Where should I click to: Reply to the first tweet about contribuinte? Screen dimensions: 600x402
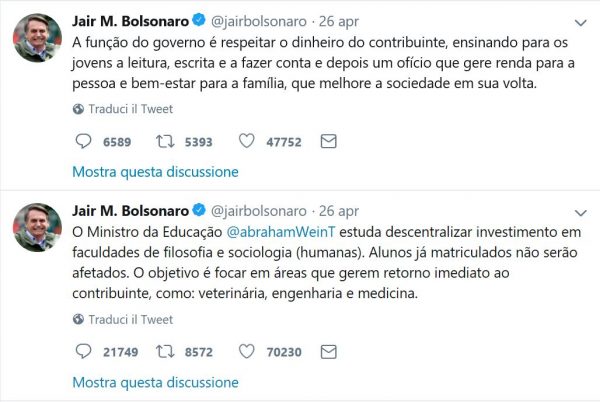pyautogui.click(x=83, y=142)
